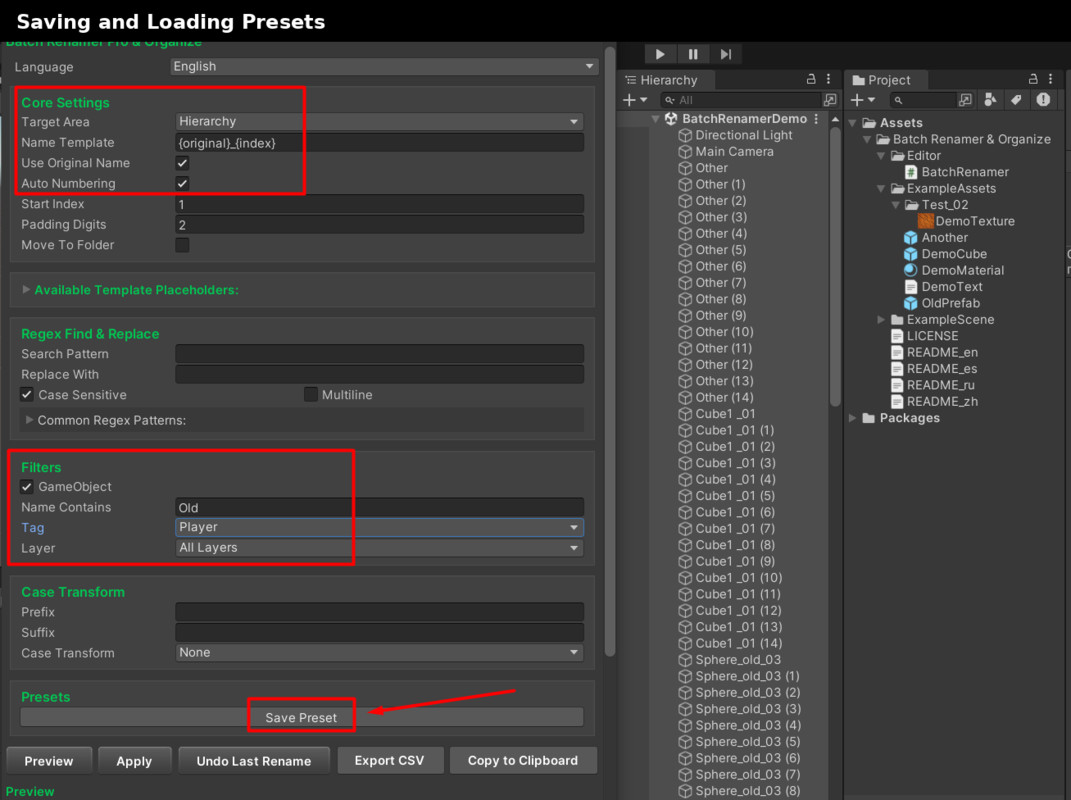Click the BatchRenamer script icon
Screen dimensions: 1071x800
pyautogui.click(x=910, y=172)
